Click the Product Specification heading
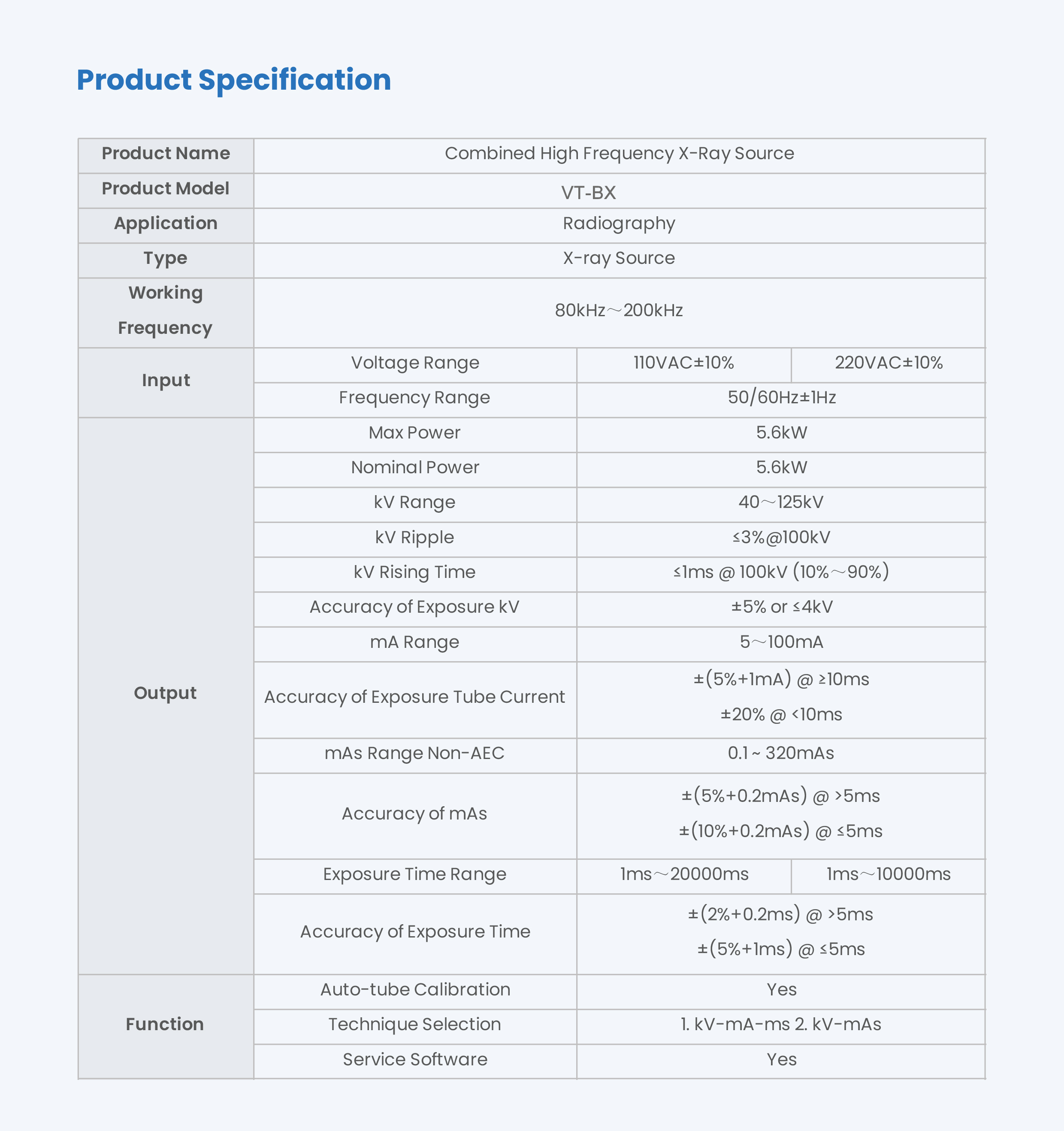Screen dimensions: 1064x1131 pyautogui.click(x=234, y=80)
